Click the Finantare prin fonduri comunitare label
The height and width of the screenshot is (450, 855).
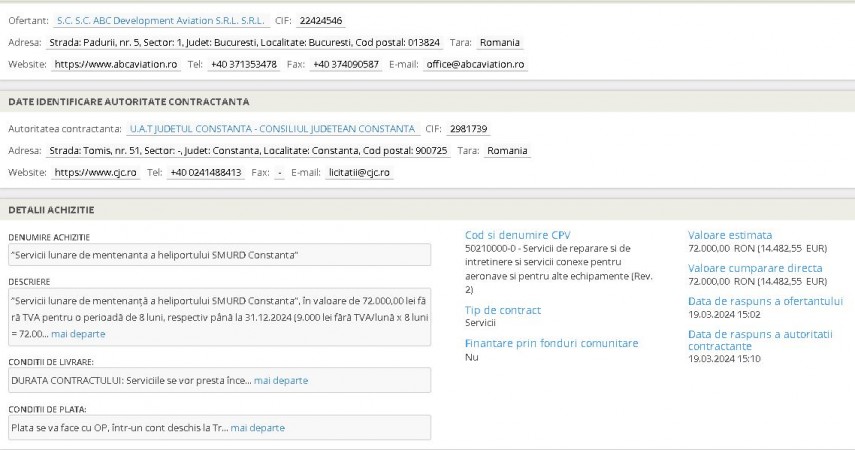pyautogui.click(x=551, y=343)
